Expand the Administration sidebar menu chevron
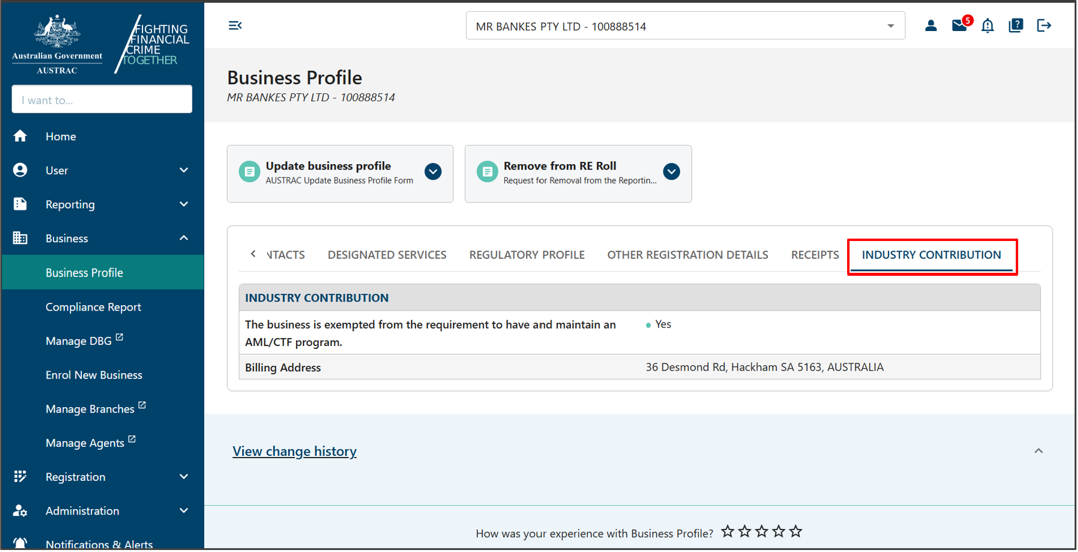The height and width of the screenshot is (552, 1078). pos(184,511)
